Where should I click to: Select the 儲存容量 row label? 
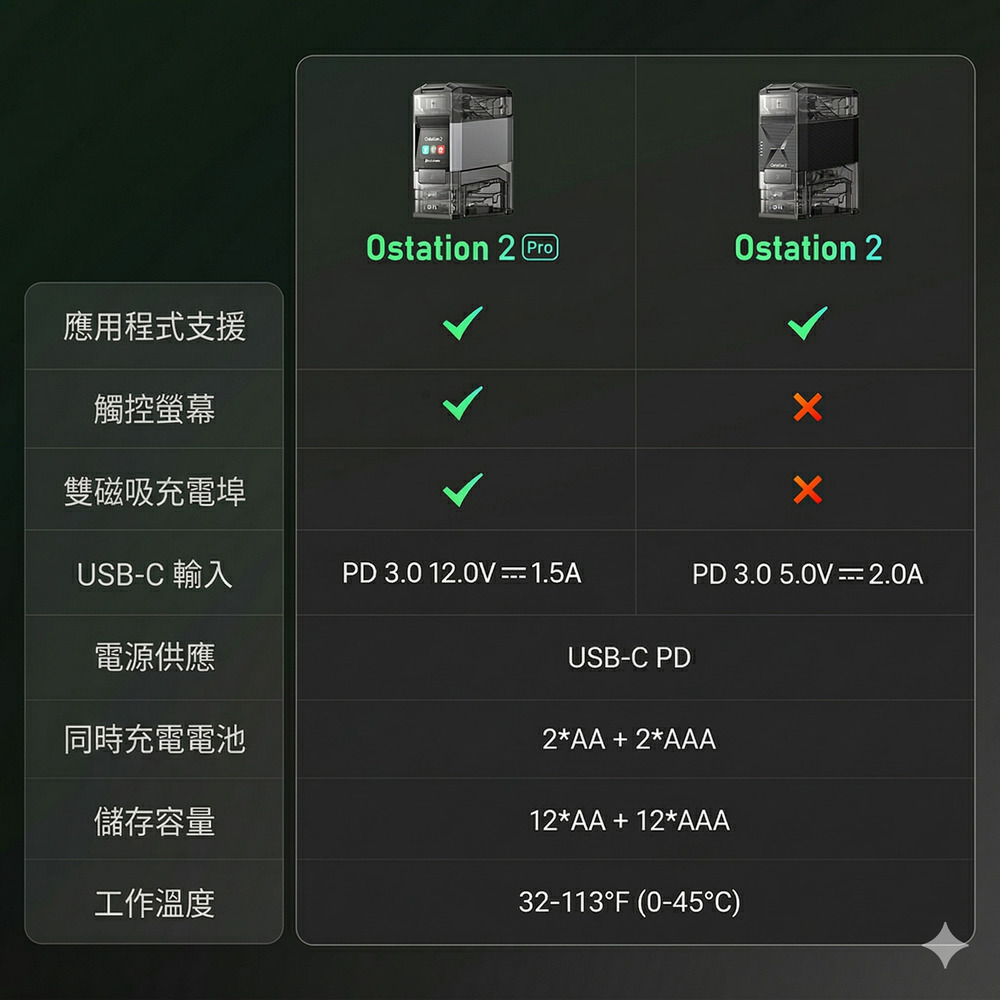(155, 822)
